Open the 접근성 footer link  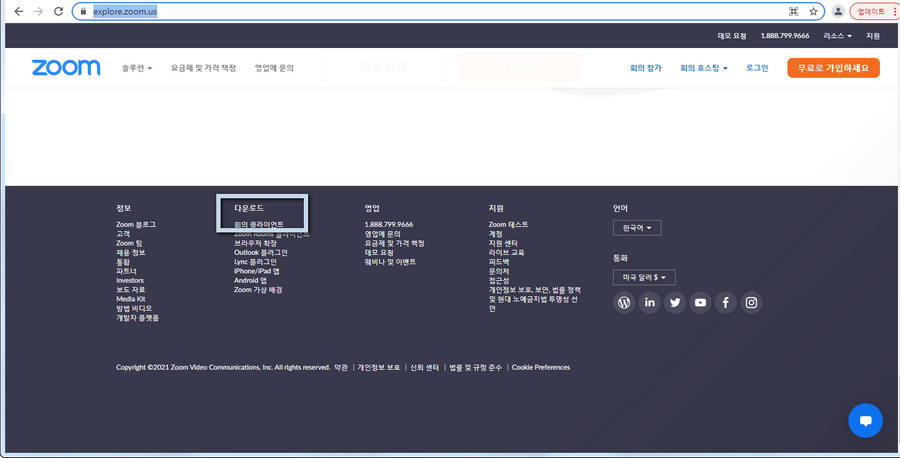pos(499,281)
